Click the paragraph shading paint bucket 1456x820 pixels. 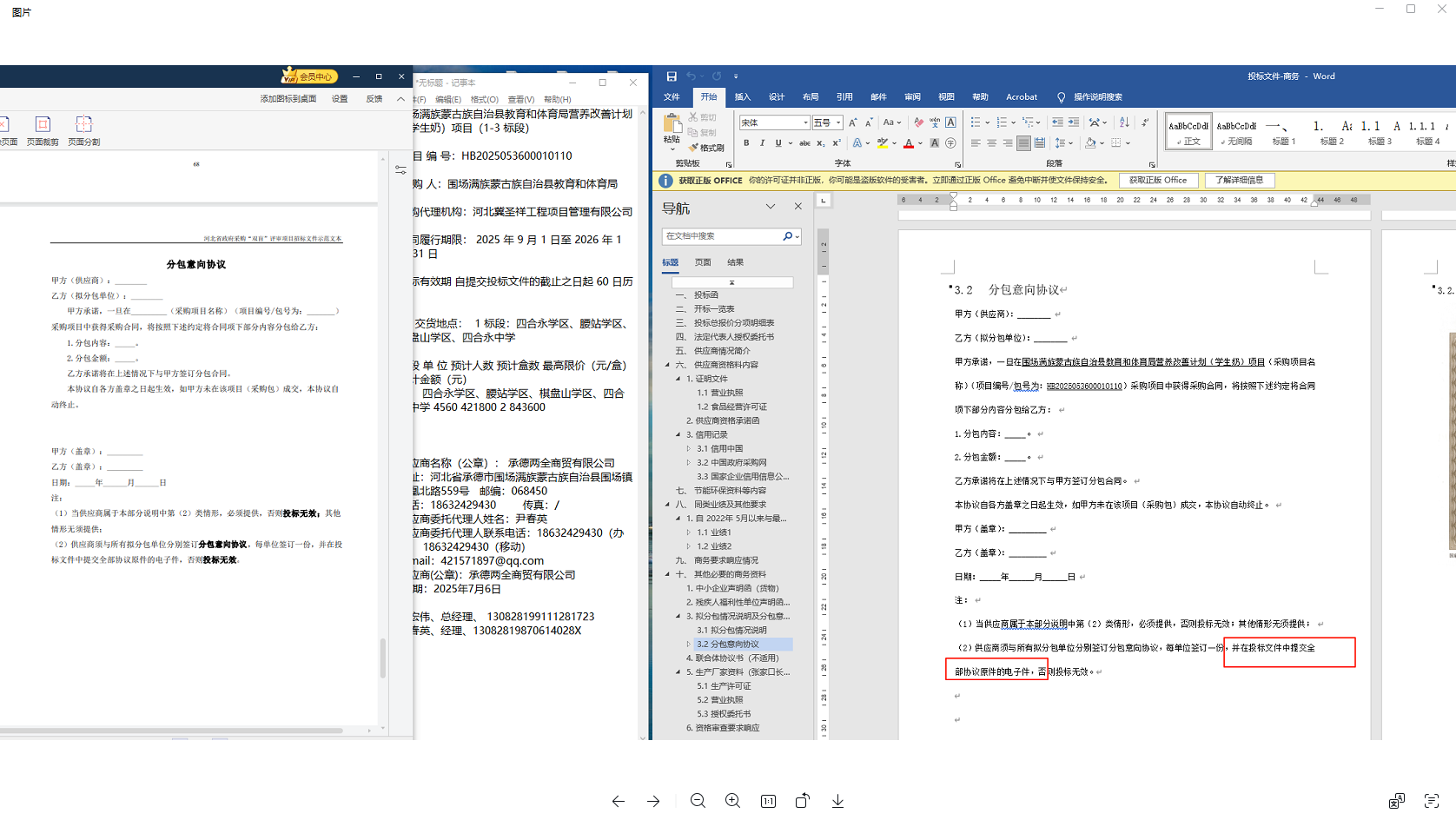click(1091, 143)
